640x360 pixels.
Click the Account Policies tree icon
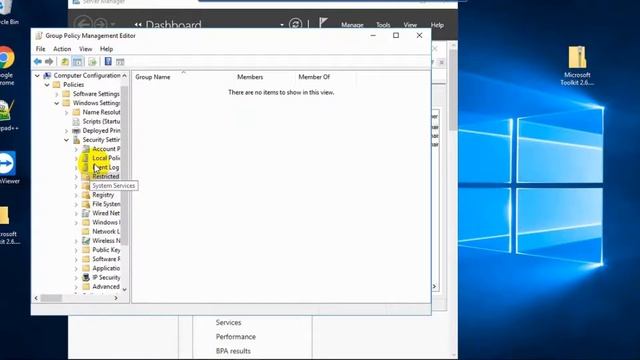[x=86, y=149]
